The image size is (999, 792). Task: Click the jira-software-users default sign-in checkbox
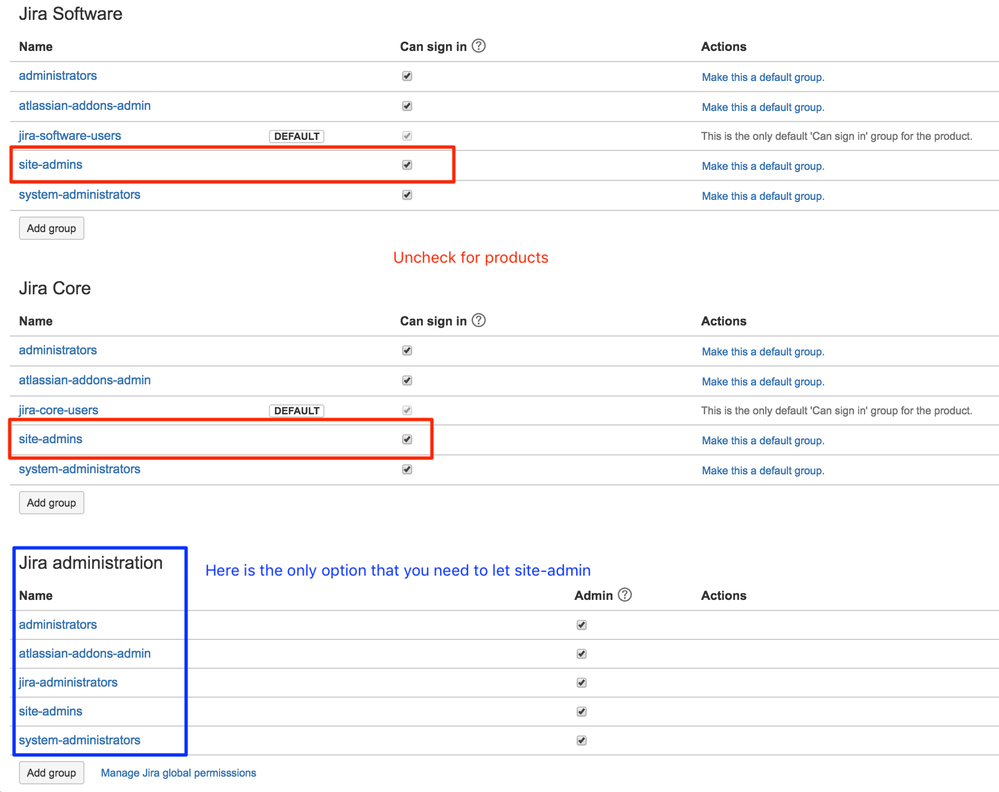click(x=407, y=136)
